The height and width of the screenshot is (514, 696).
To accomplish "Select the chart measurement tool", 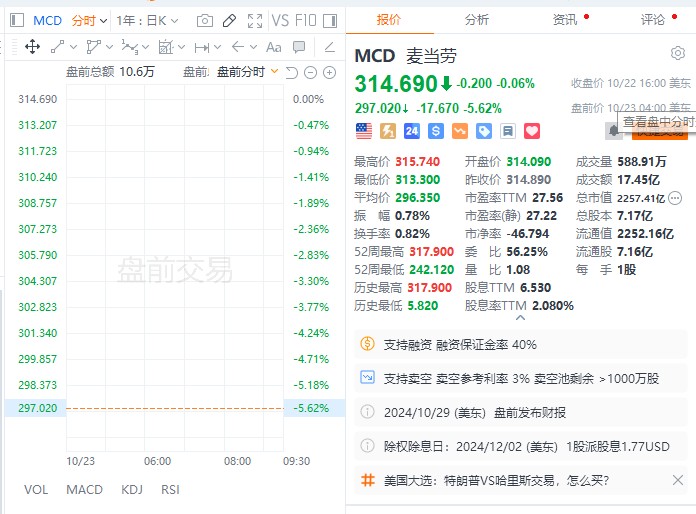I will click(166, 47).
